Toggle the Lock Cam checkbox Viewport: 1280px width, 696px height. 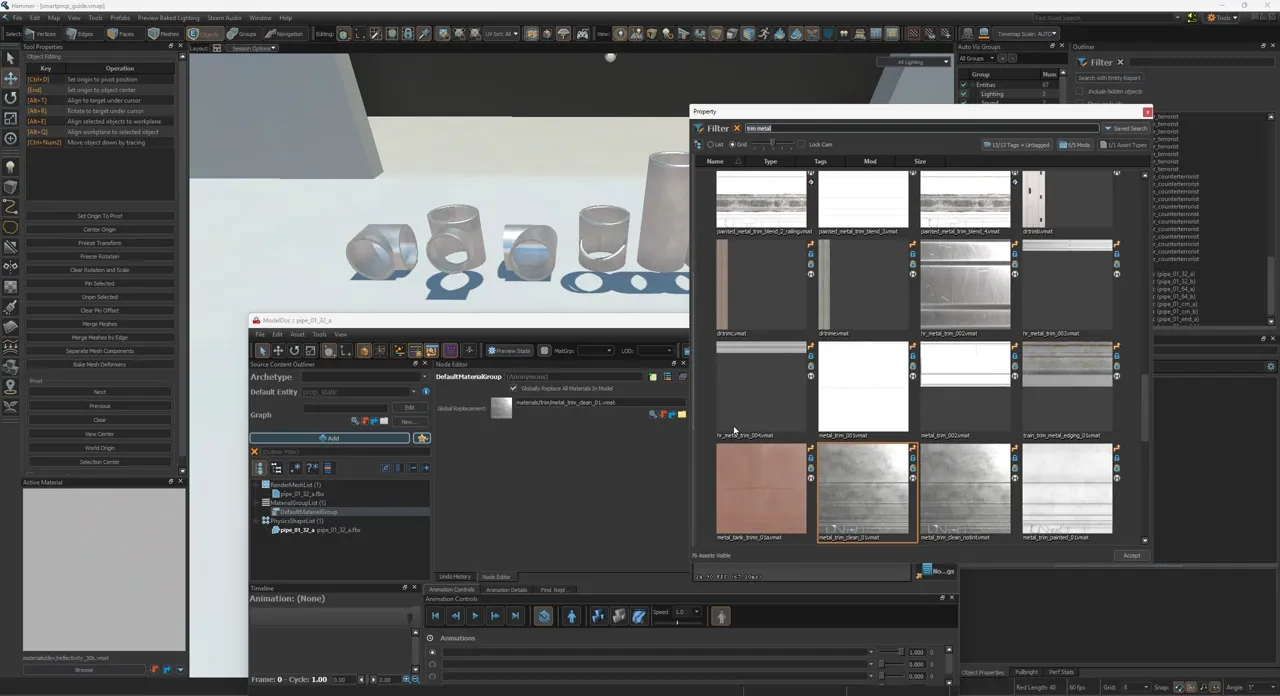802,145
